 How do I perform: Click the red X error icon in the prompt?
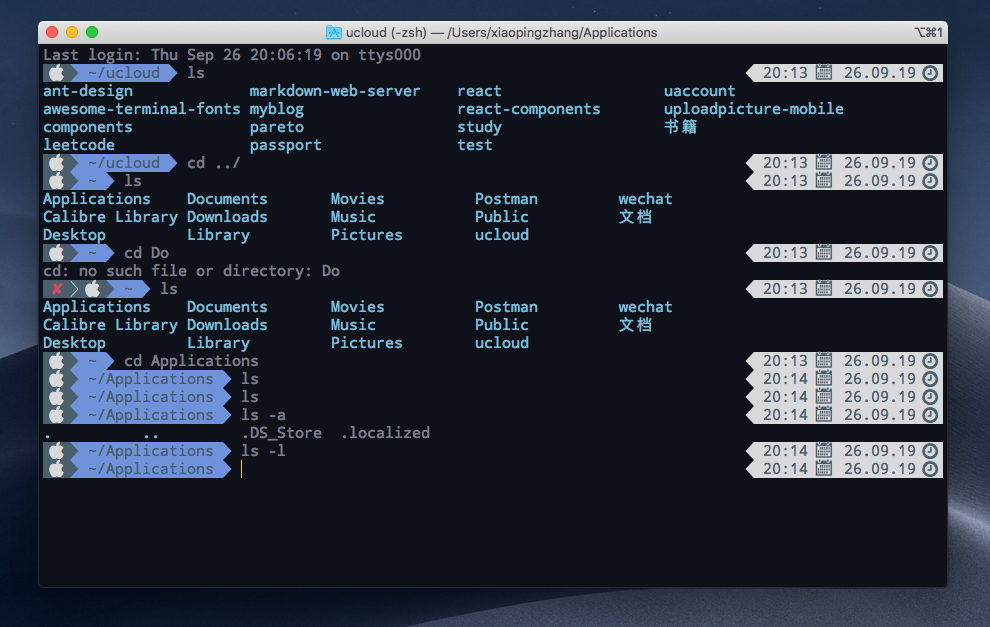point(57,289)
